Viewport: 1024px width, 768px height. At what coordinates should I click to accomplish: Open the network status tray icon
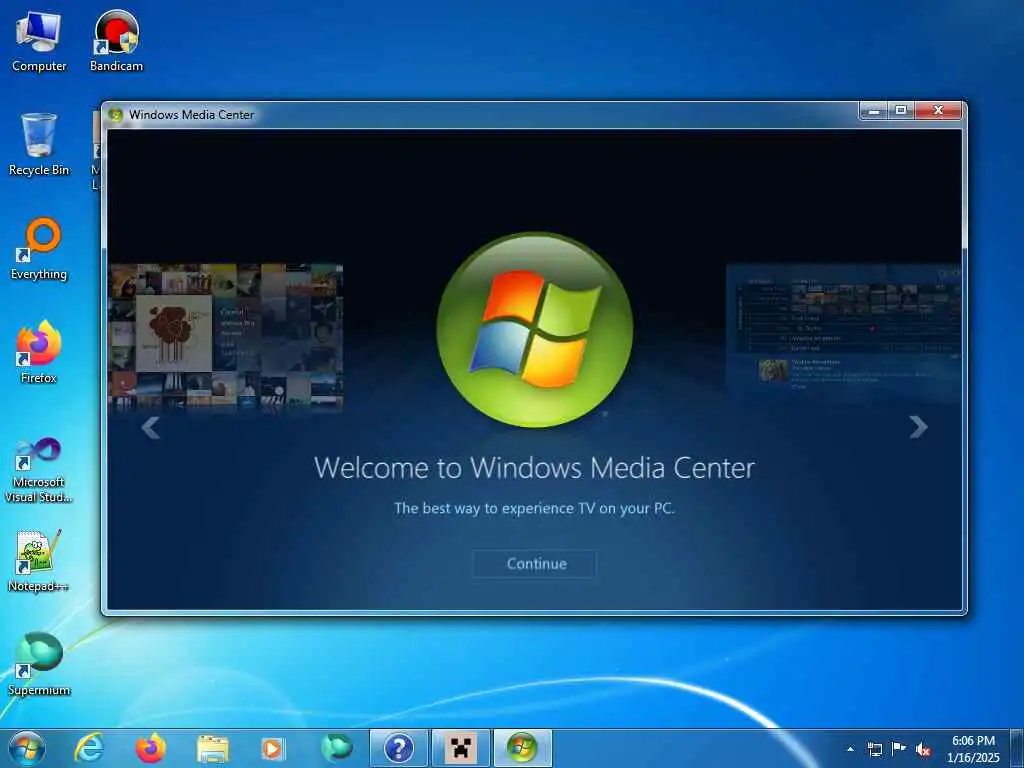(874, 749)
